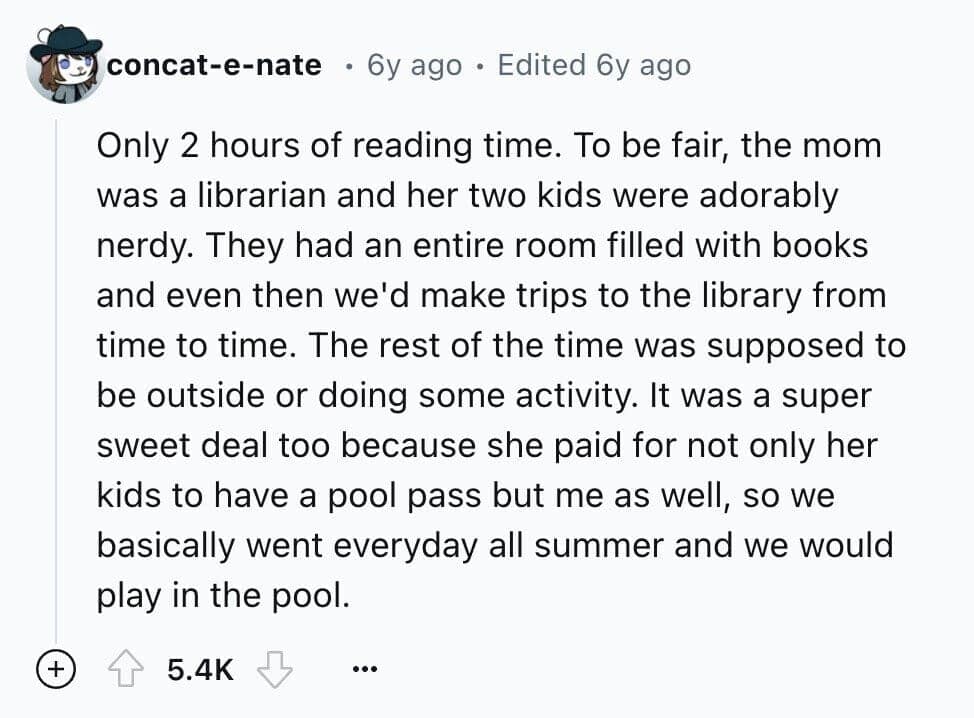
Task: Click the "6y ago" posted timestamp
Action: click(414, 66)
